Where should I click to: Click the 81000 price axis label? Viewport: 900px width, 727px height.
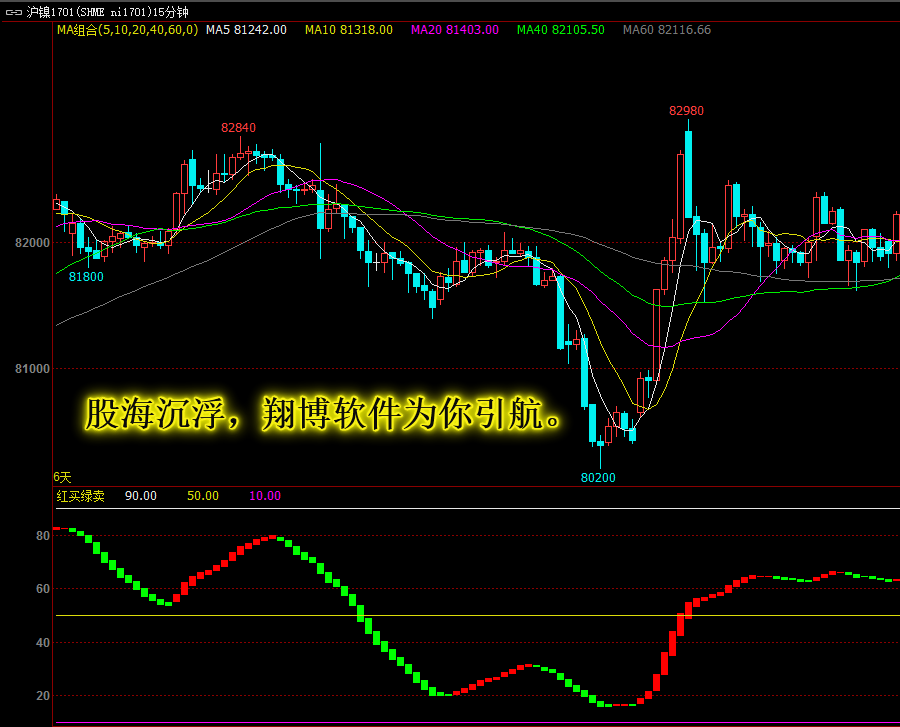click(32, 369)
